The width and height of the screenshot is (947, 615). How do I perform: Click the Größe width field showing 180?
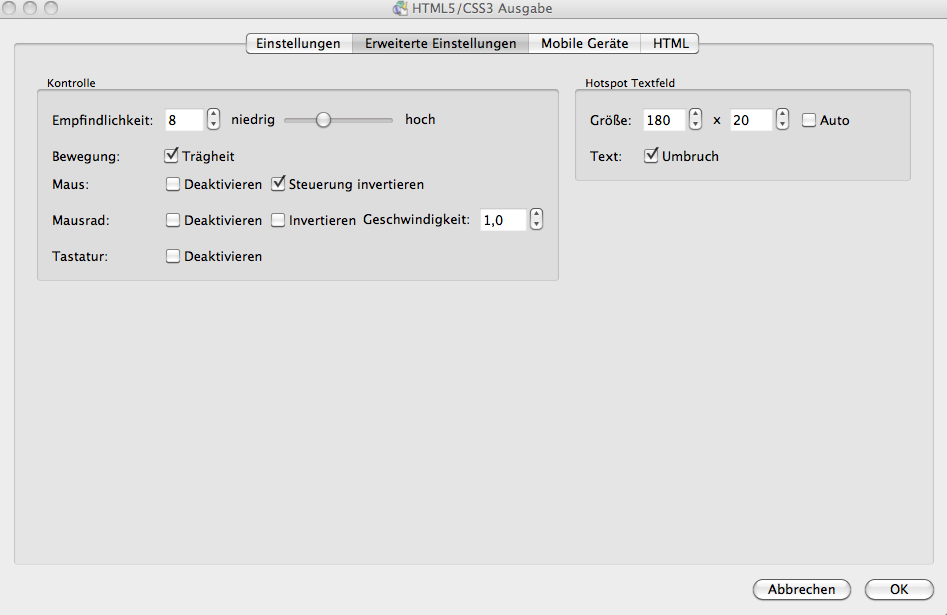point(664,120)
